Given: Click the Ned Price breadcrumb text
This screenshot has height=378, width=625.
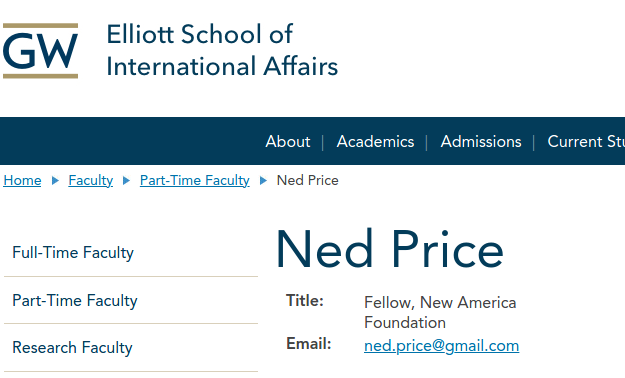Looking at the screenshot, I should (307, 180).
